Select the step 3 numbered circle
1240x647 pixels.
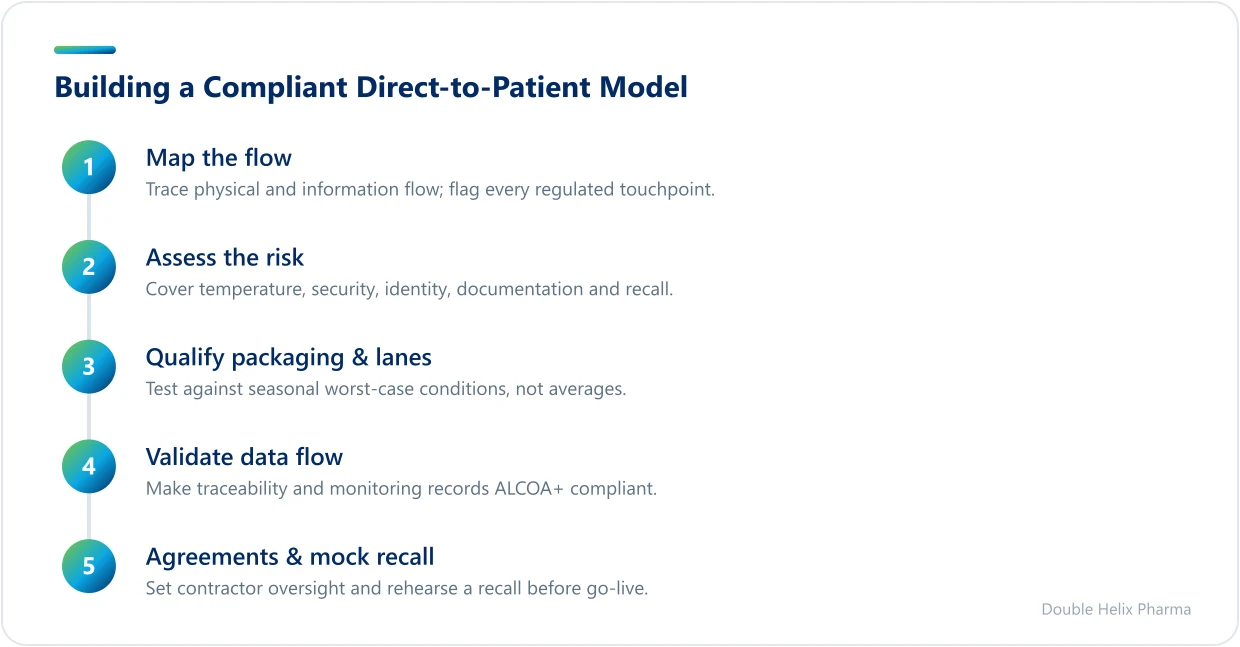pyautogui.click(x=89, y=367)
